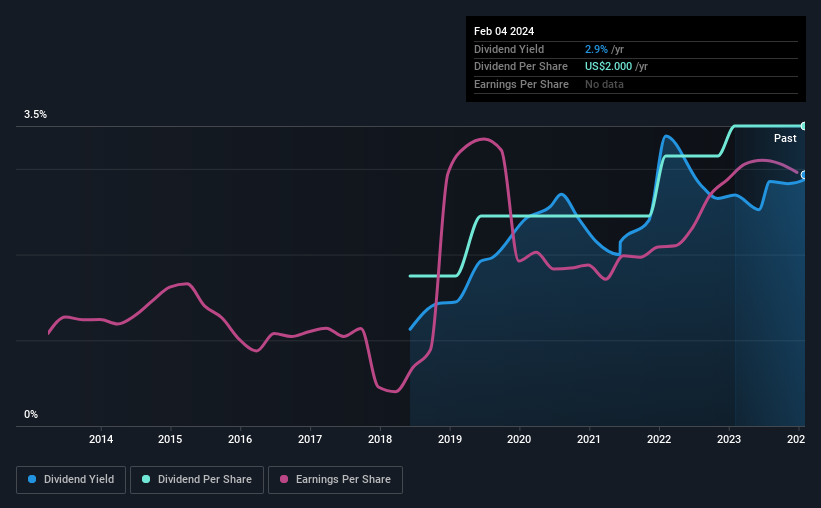This screenshot has height=508, width=821.
Task: Select the 2019 label on time axis
Action: 450,439
